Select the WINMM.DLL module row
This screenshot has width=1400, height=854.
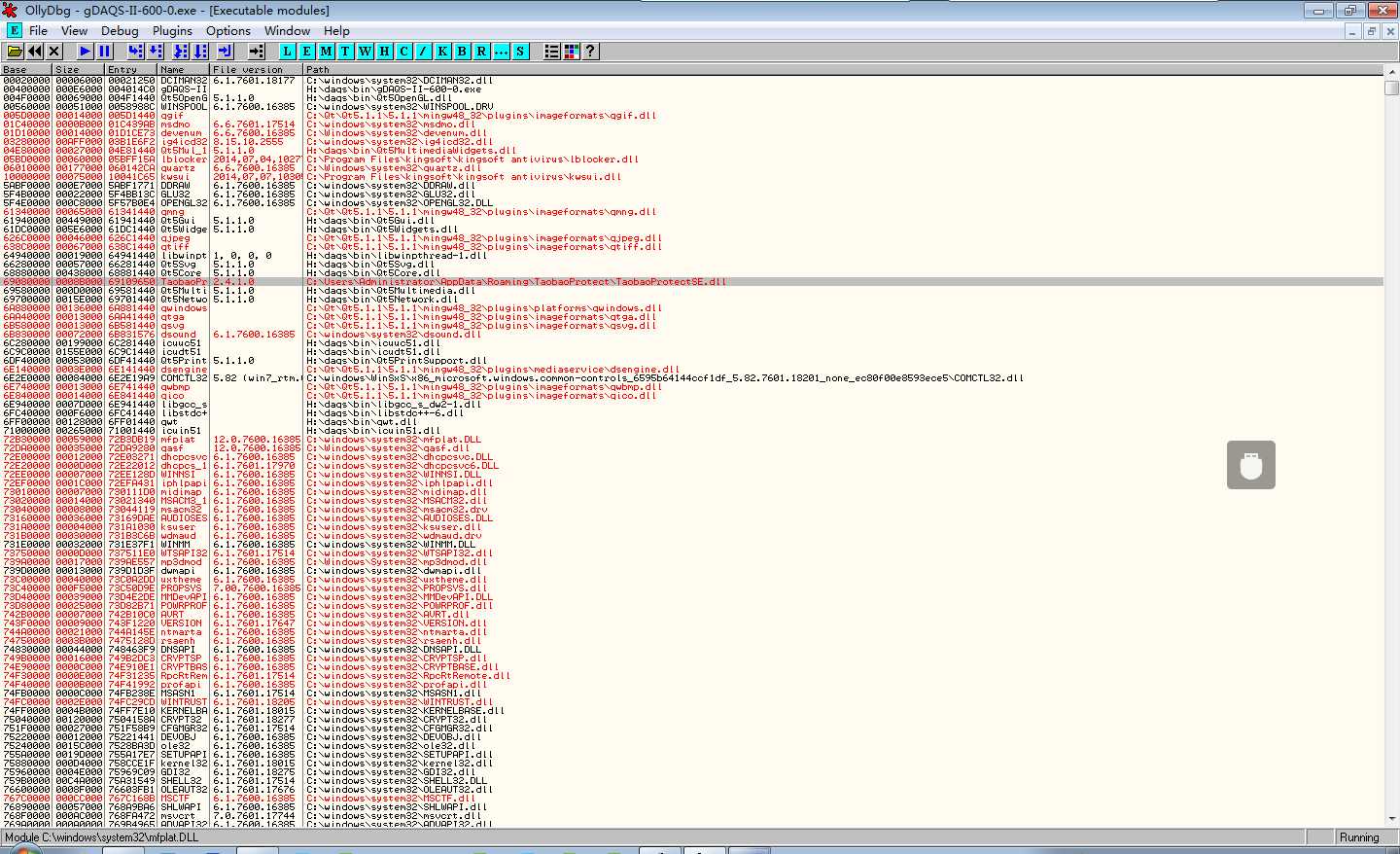point(691,545)
